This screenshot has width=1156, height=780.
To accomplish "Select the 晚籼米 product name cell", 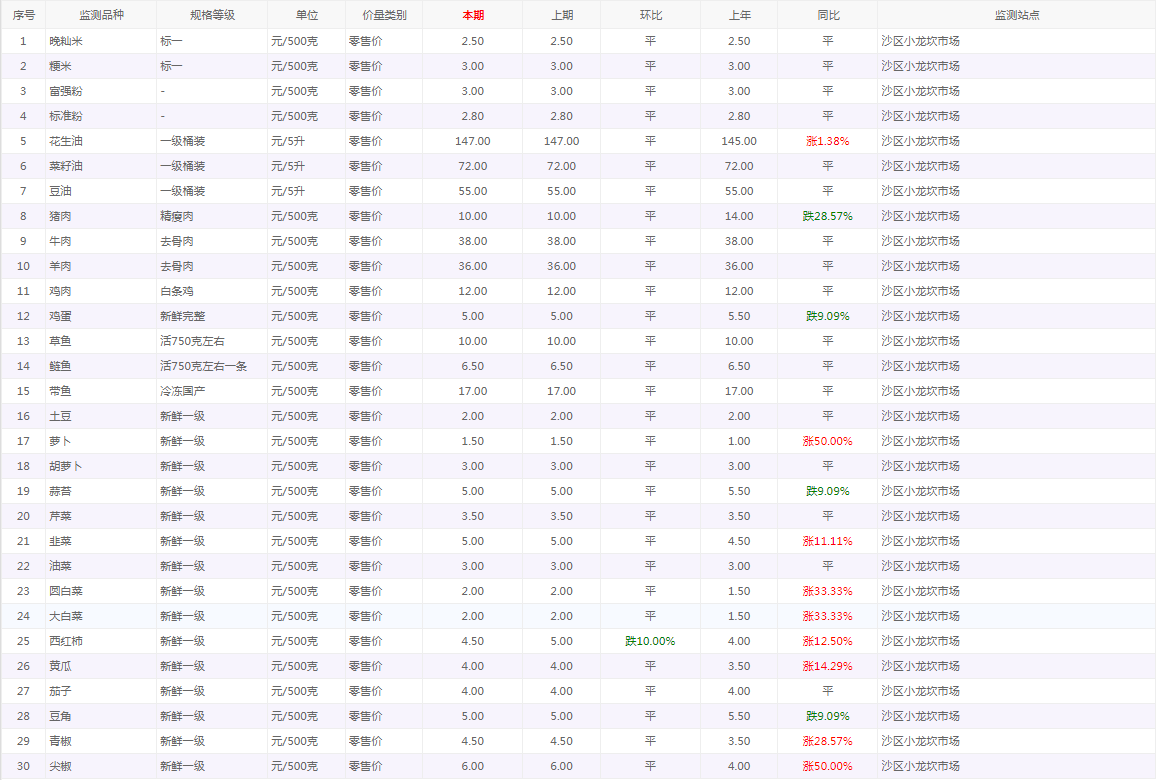I will (66, 41).
